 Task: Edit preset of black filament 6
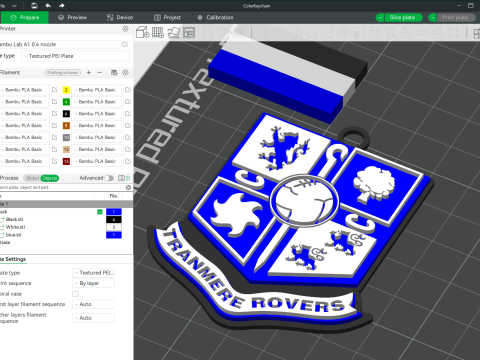point(128,114)
